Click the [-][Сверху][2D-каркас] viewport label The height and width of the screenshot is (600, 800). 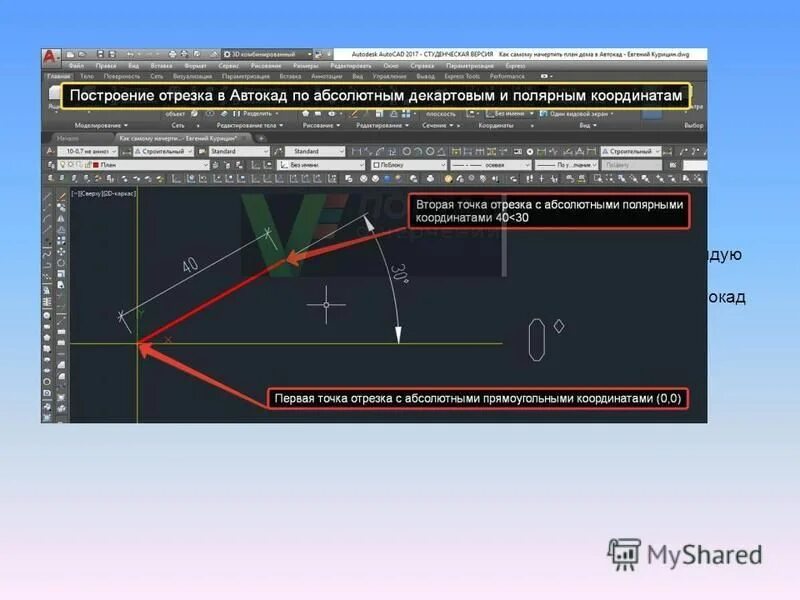[x=104, y=194]
